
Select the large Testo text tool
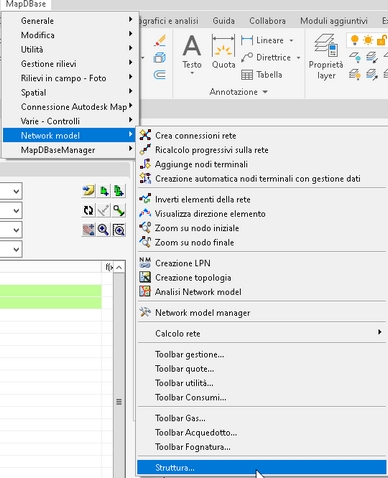[x=192, y=51]
